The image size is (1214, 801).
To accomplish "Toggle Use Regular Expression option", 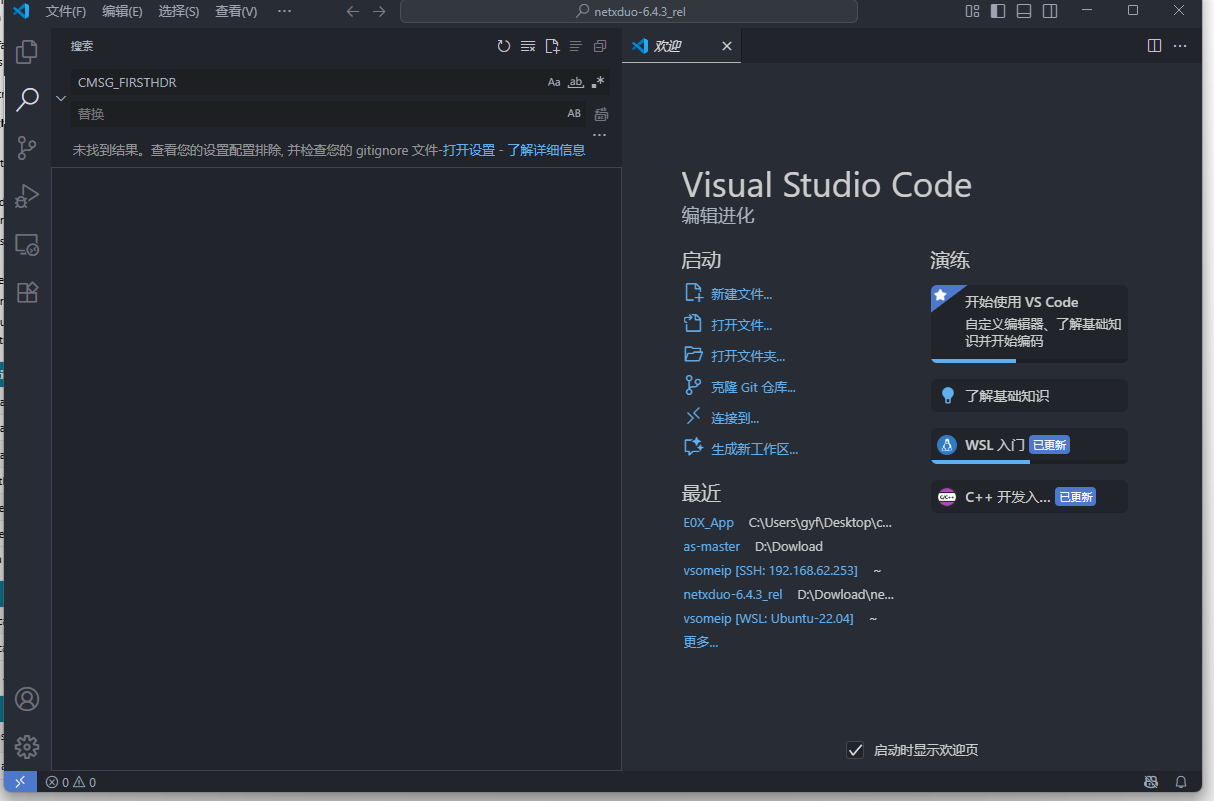I will tap(598, 82).
